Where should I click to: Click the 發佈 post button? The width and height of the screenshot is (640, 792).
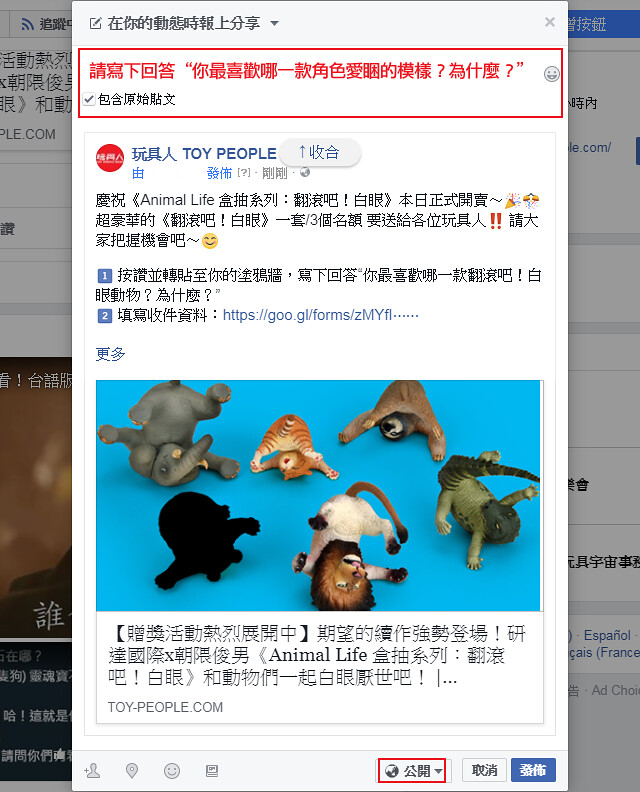tap(533, 770)
